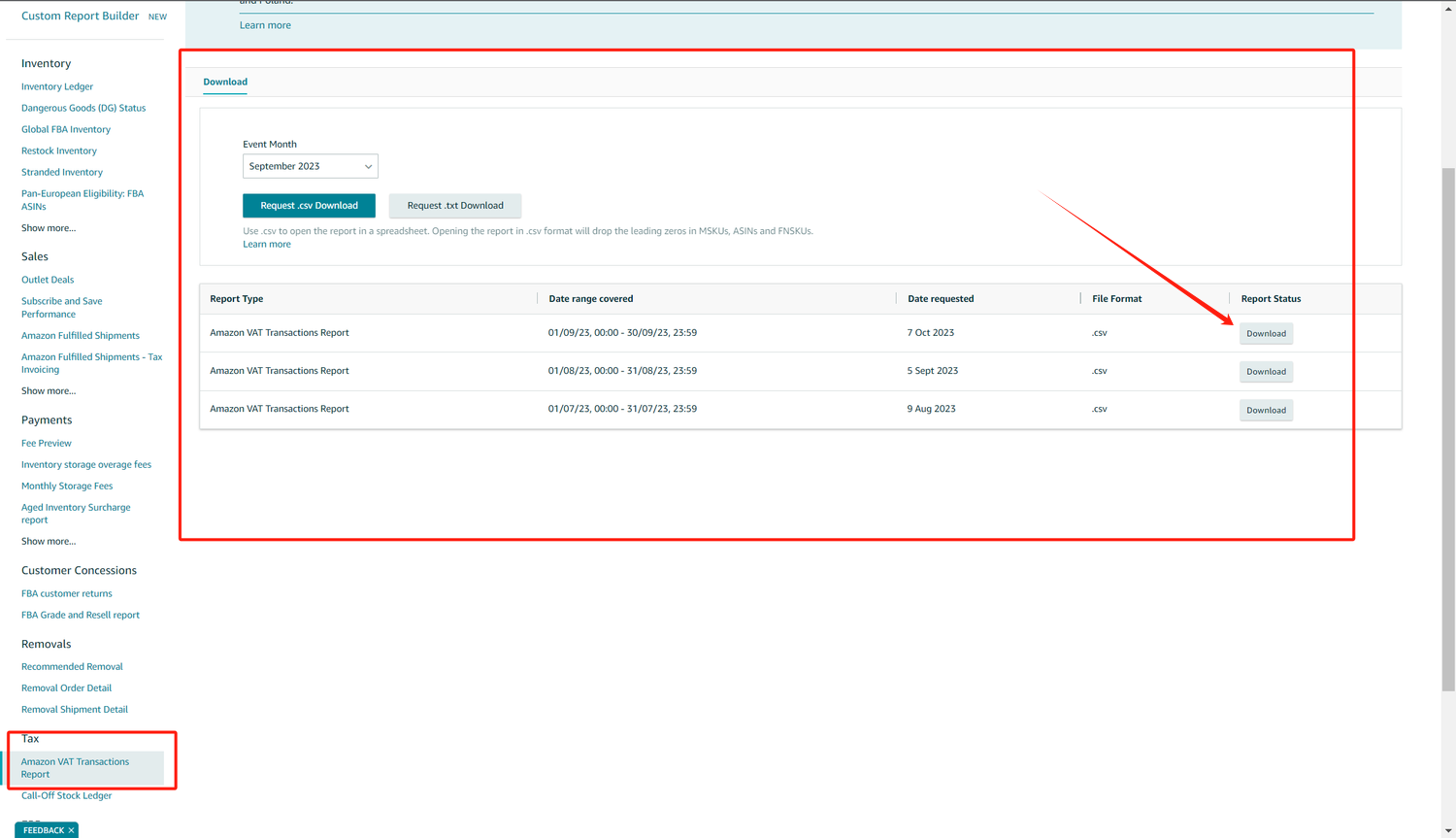Expand Show more under Inventory
This screenshot has width=1456, height=838.
(x=49, y=228)
